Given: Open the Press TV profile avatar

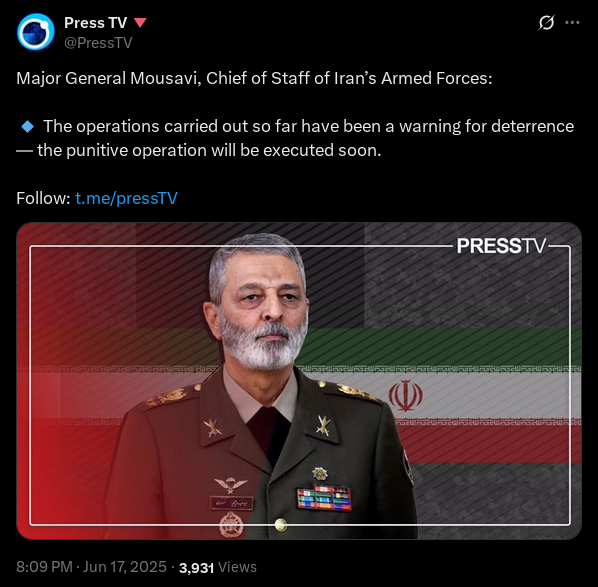Looking at the screenshot, I should pyautogui.click(x=35, y=32).
